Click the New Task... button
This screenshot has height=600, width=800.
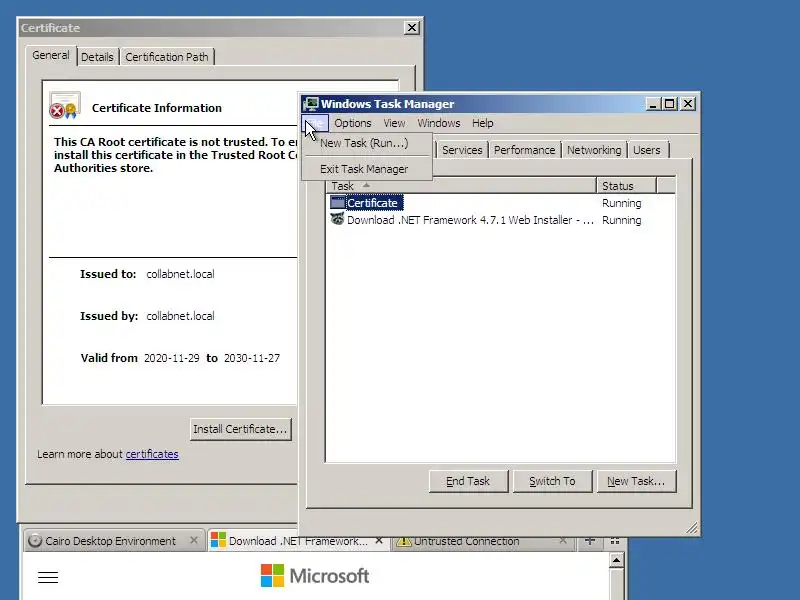636,481
